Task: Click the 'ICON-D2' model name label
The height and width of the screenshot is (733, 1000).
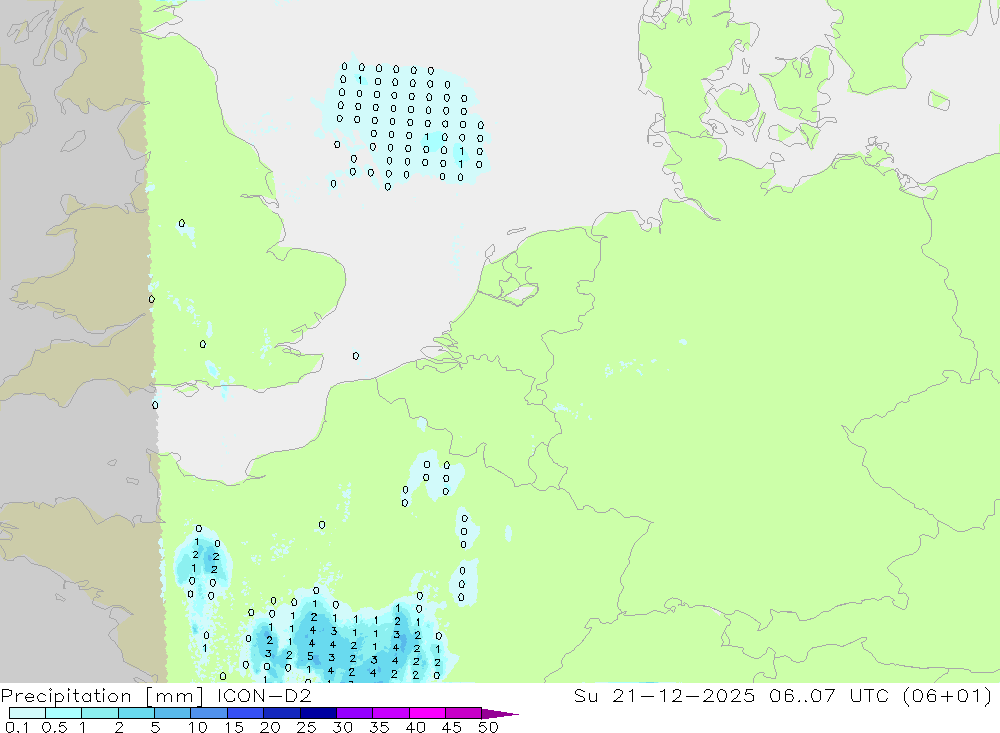Action: pyautogui.click(x=264, y=695)
